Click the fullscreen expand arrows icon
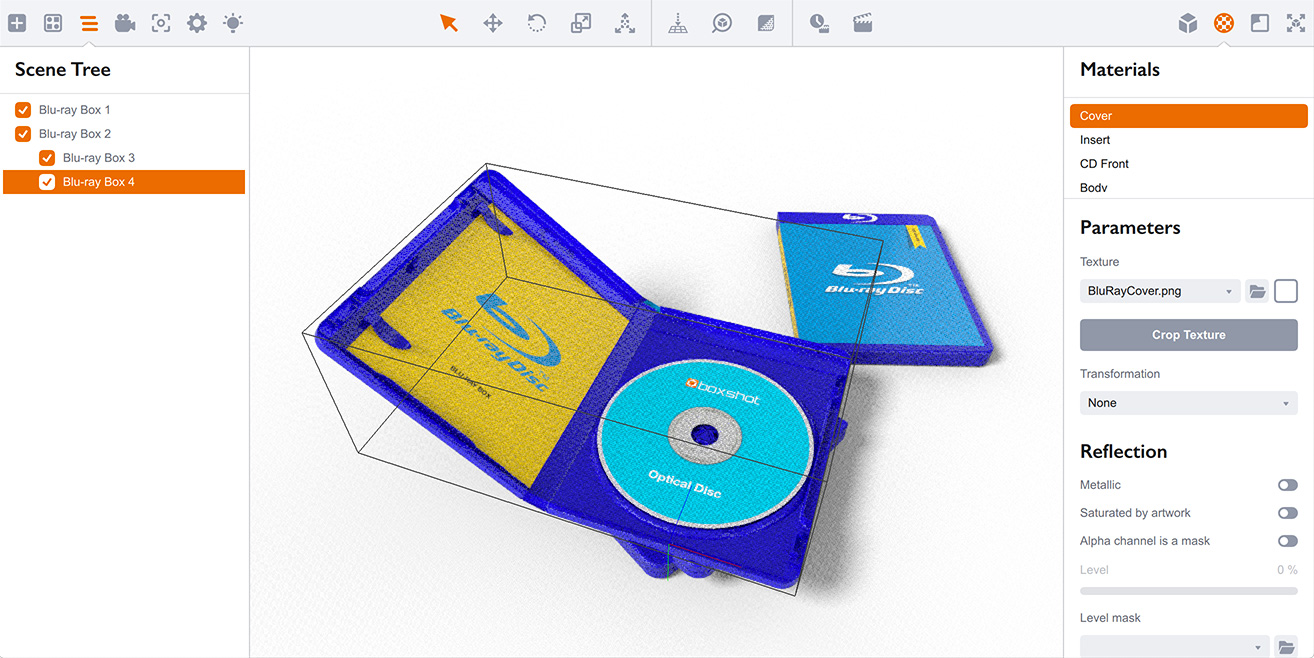 click(1296, 23)
